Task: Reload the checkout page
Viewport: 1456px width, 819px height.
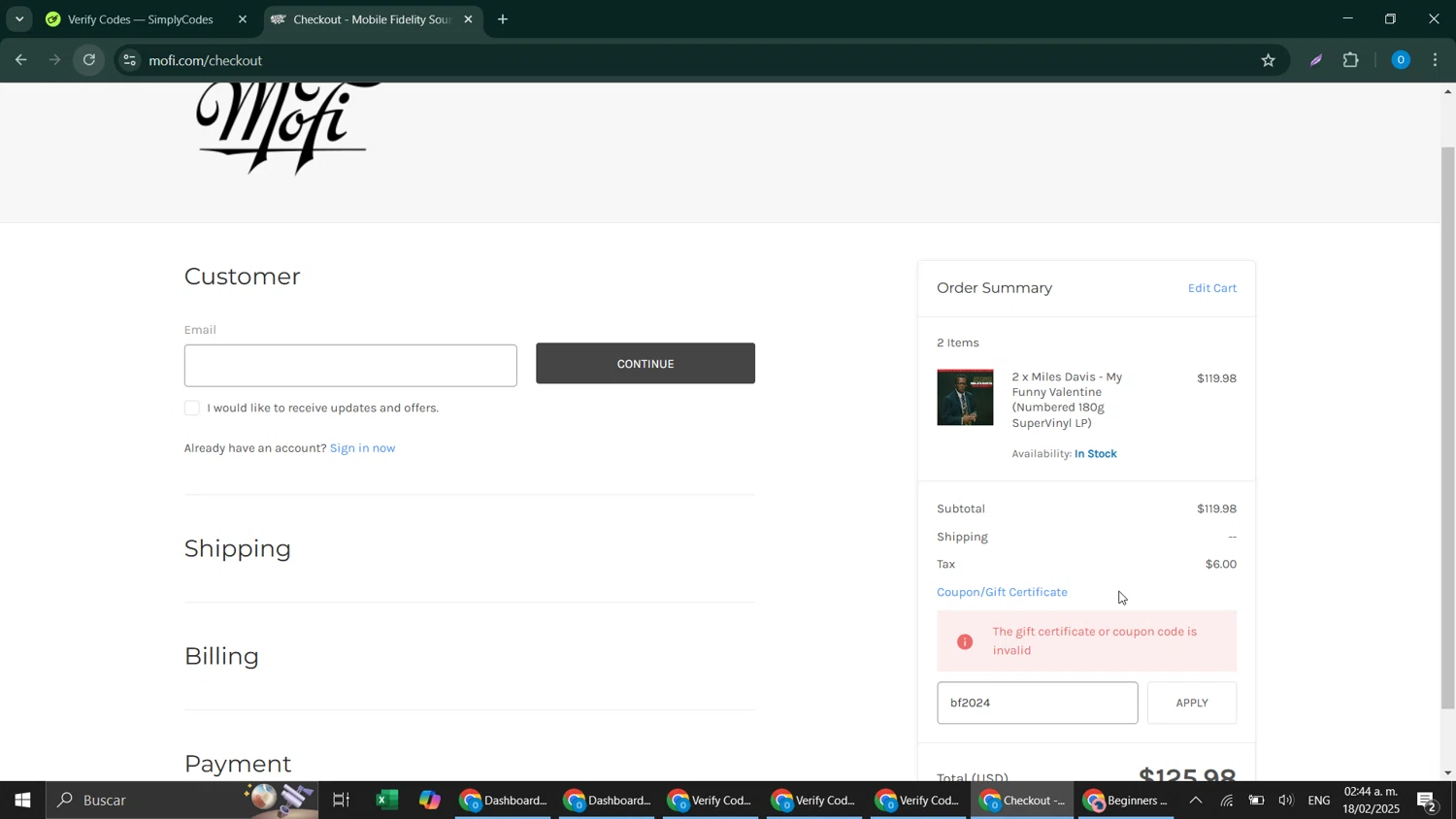Action: [89, 60]
